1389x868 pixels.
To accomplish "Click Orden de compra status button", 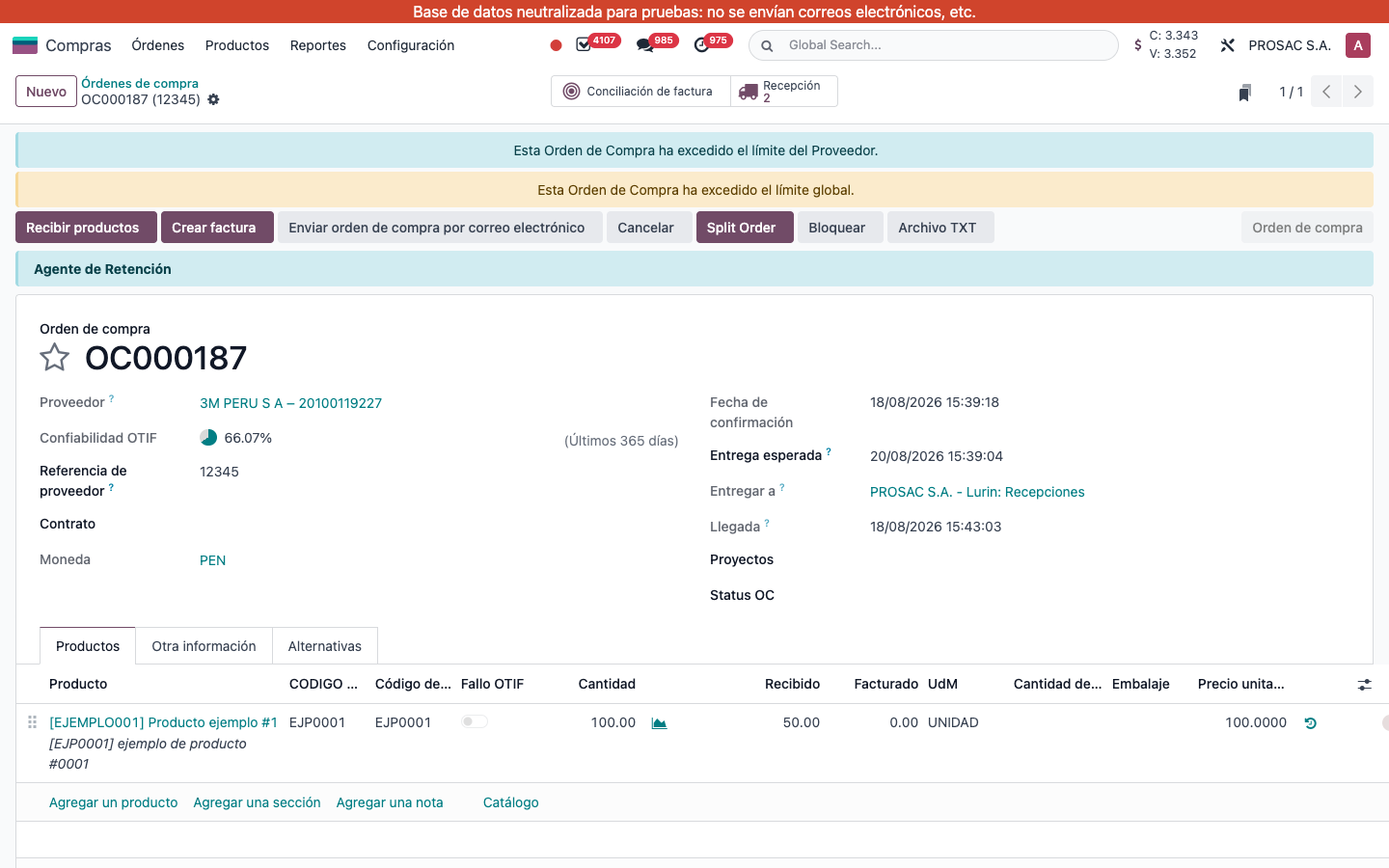I will pyautogui.click(x=1307, y=228).
